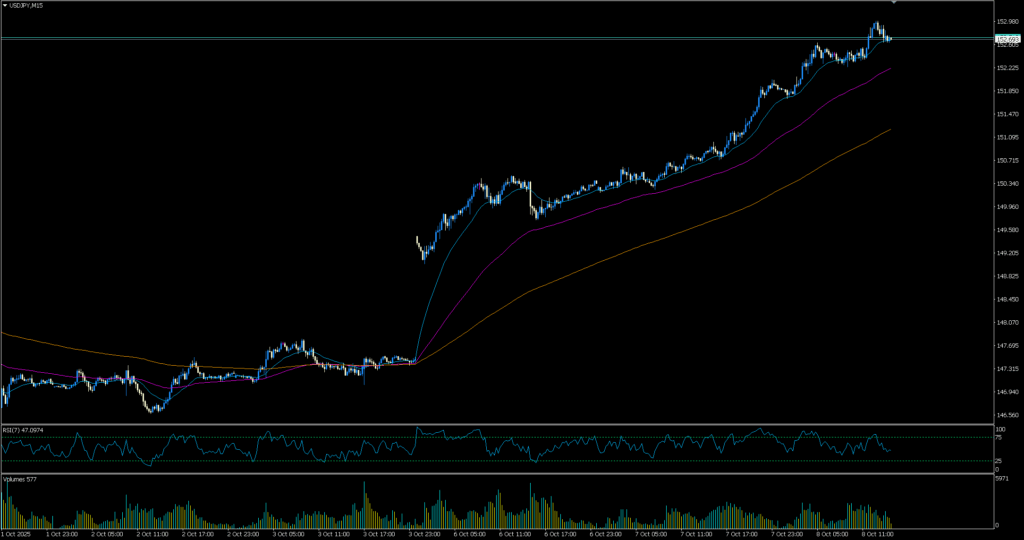This screenshot has width=1024, height=540.
Task: Select the magenta moving average line
Action: click(700, 177)
